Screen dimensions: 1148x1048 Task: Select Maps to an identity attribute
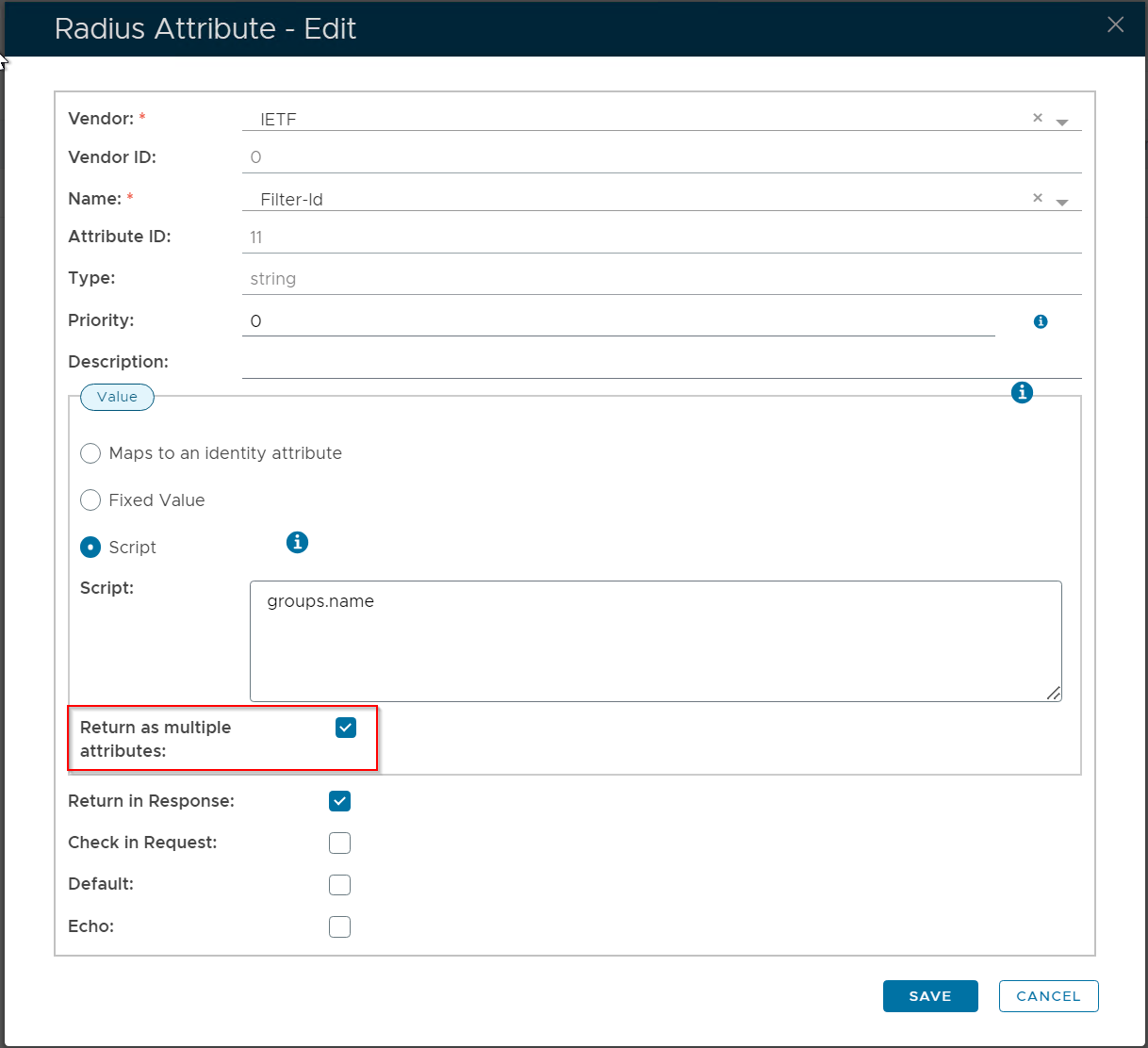[x=90, y=453]
